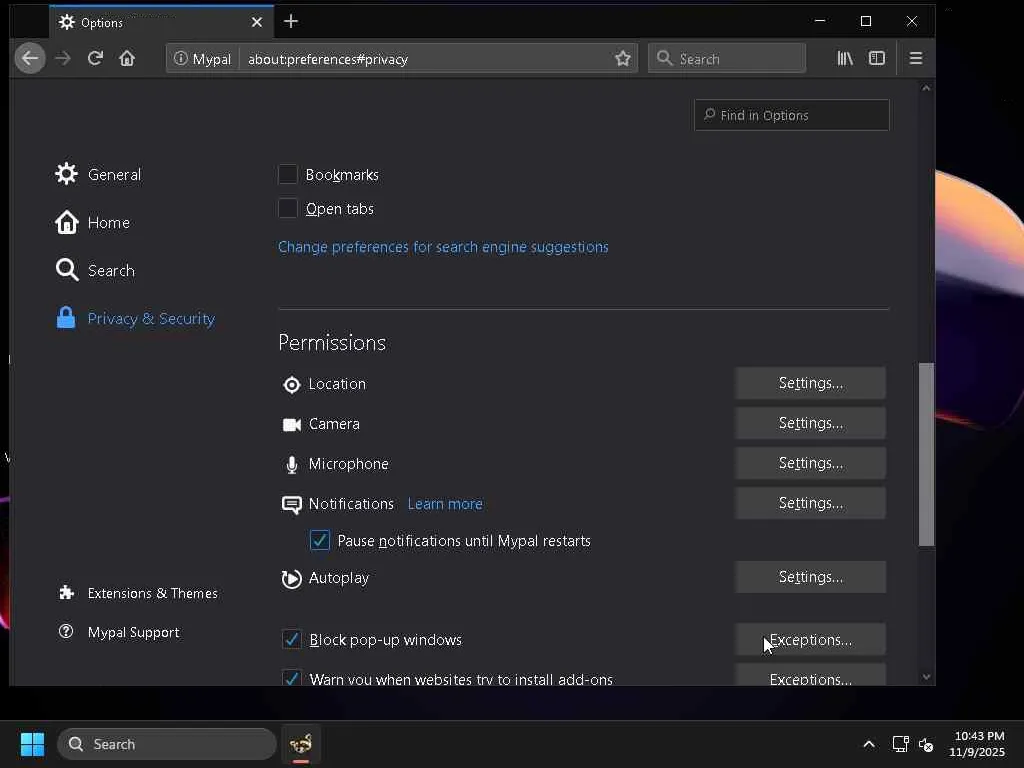Click the Mypal taskbar icon

300,744
